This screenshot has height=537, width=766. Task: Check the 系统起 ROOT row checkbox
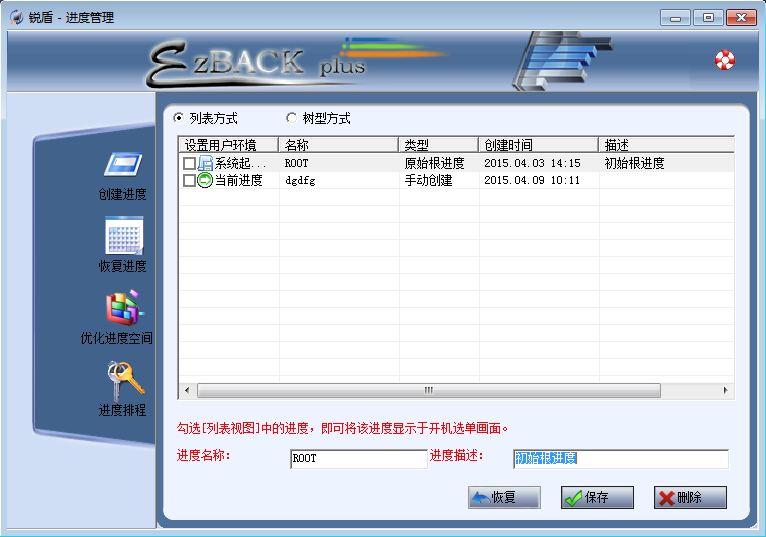pos(189,163)
